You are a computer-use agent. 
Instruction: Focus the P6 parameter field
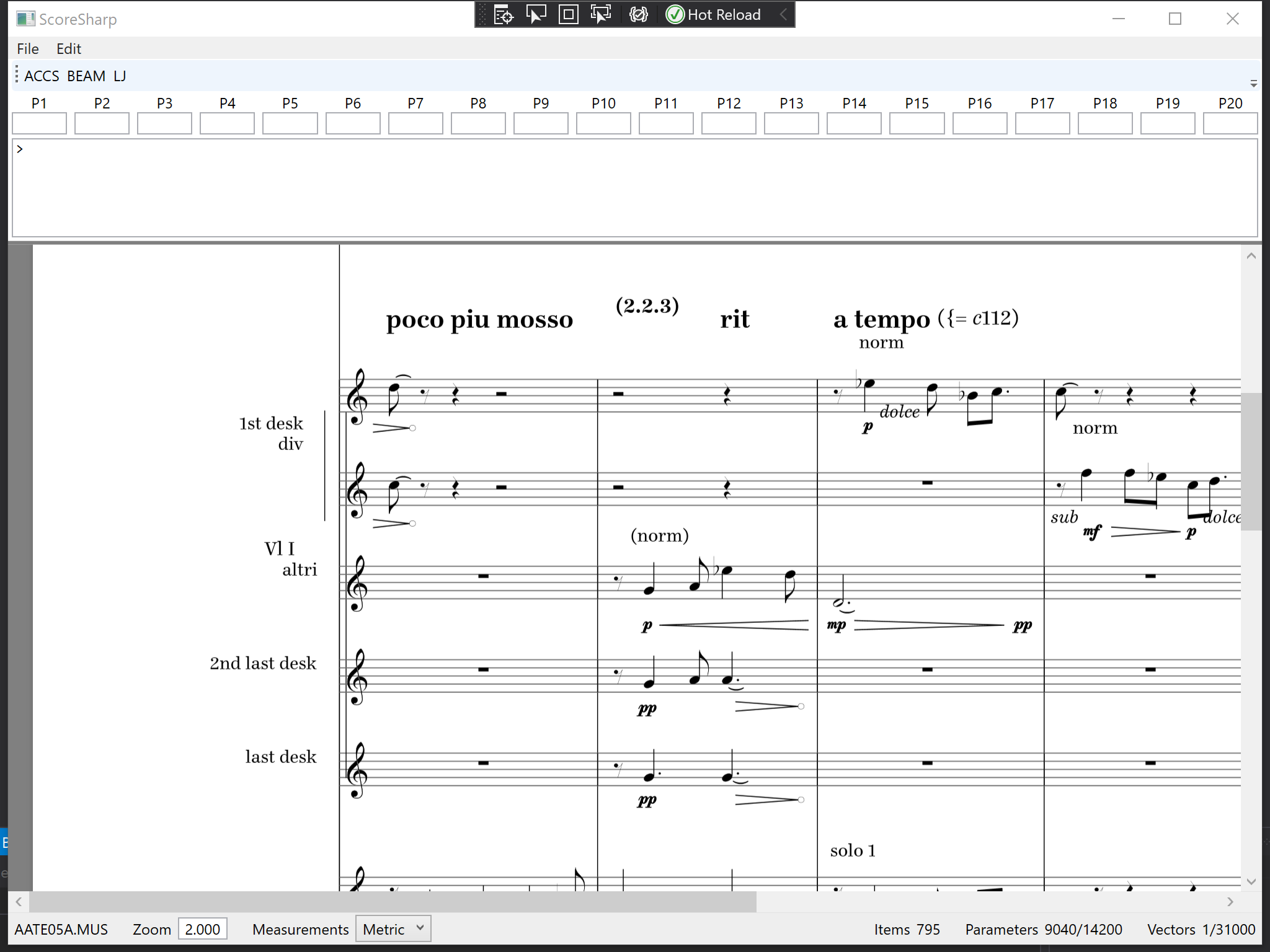click(353, 123)
